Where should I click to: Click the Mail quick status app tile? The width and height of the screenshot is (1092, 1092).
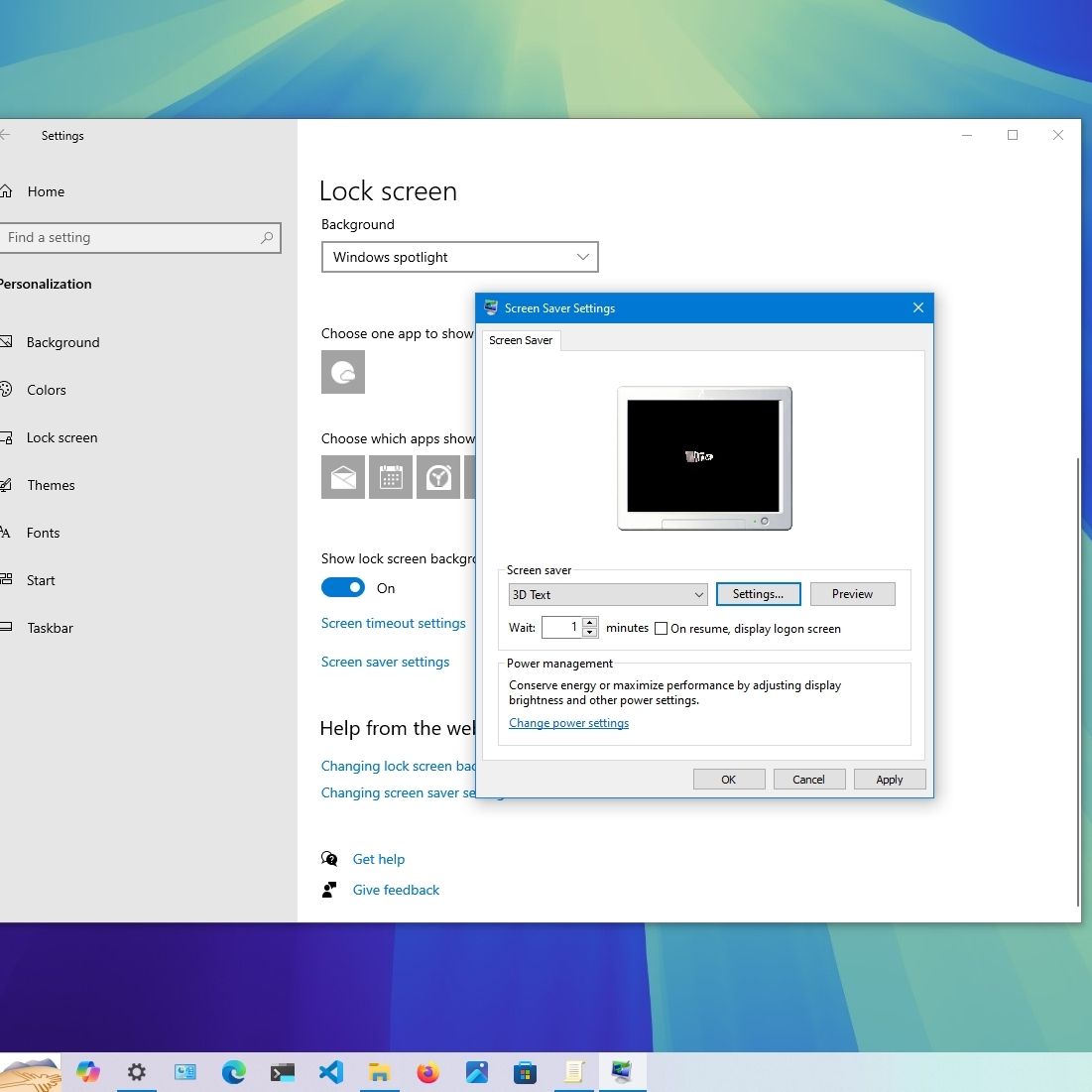click(342, 477)
